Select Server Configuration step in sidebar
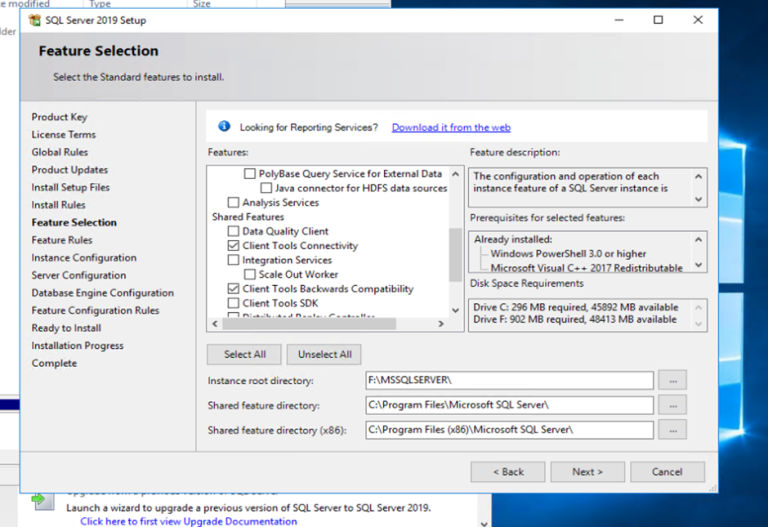This screenshot has width=768, height=527. tap(78, 275)
